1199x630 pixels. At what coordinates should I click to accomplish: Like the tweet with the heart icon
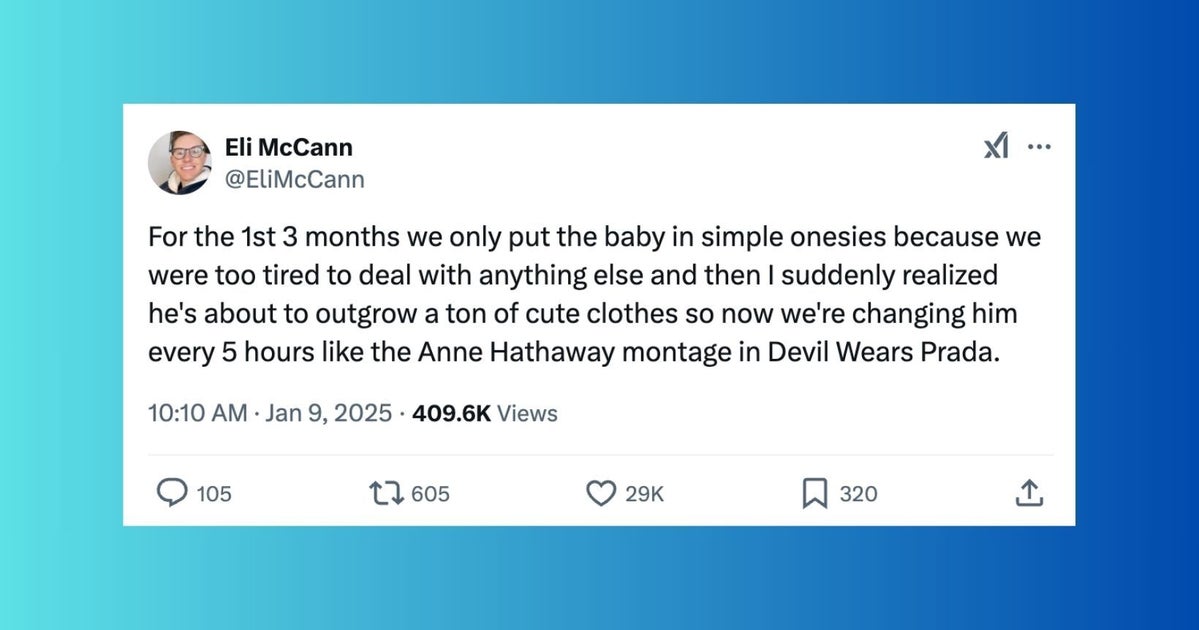[x=600, y=493]
